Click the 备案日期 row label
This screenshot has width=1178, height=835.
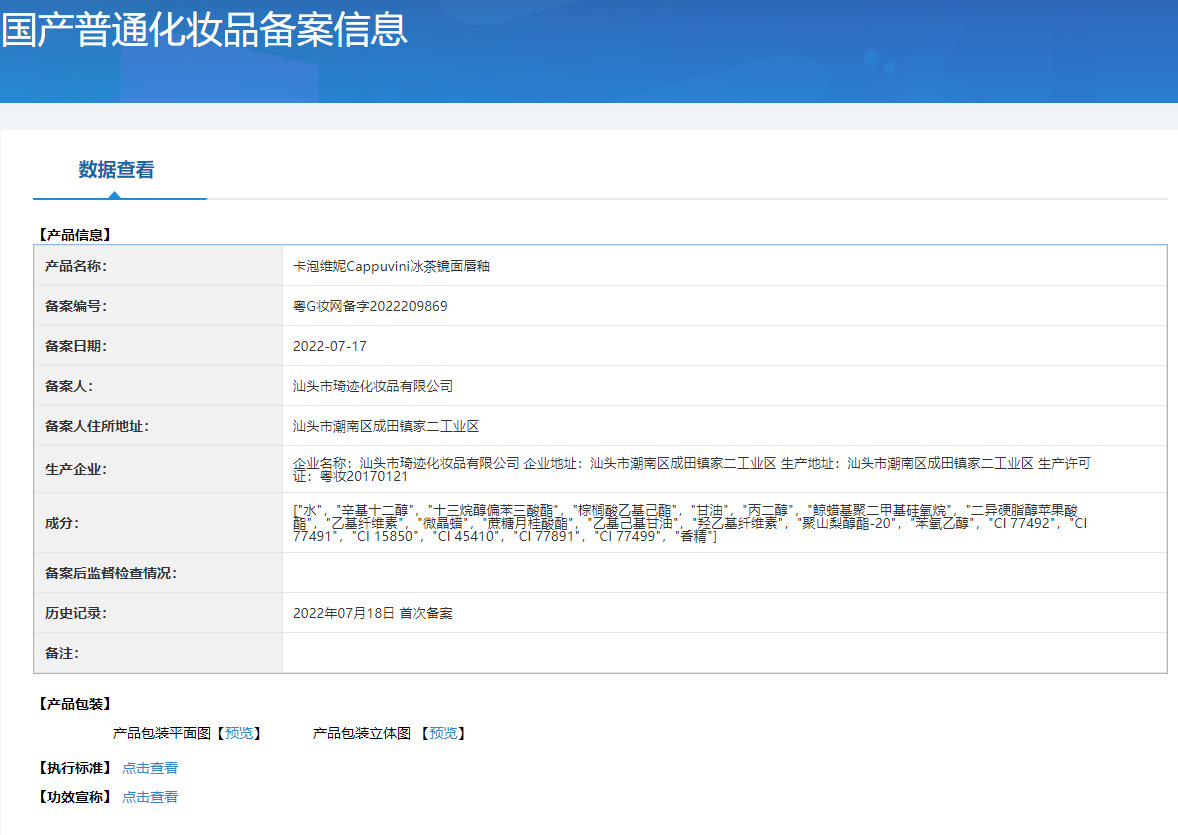pyautogui.click(x=76, y=346)
